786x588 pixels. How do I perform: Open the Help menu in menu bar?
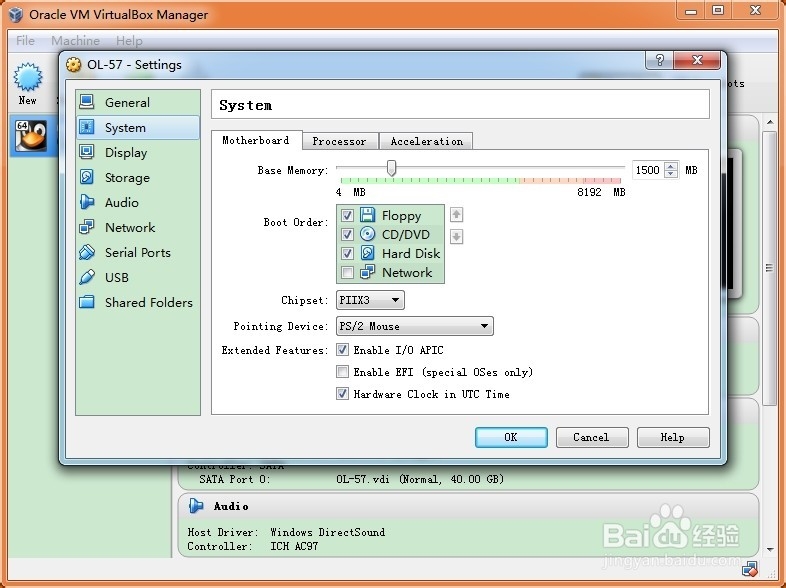click(129, 40)
